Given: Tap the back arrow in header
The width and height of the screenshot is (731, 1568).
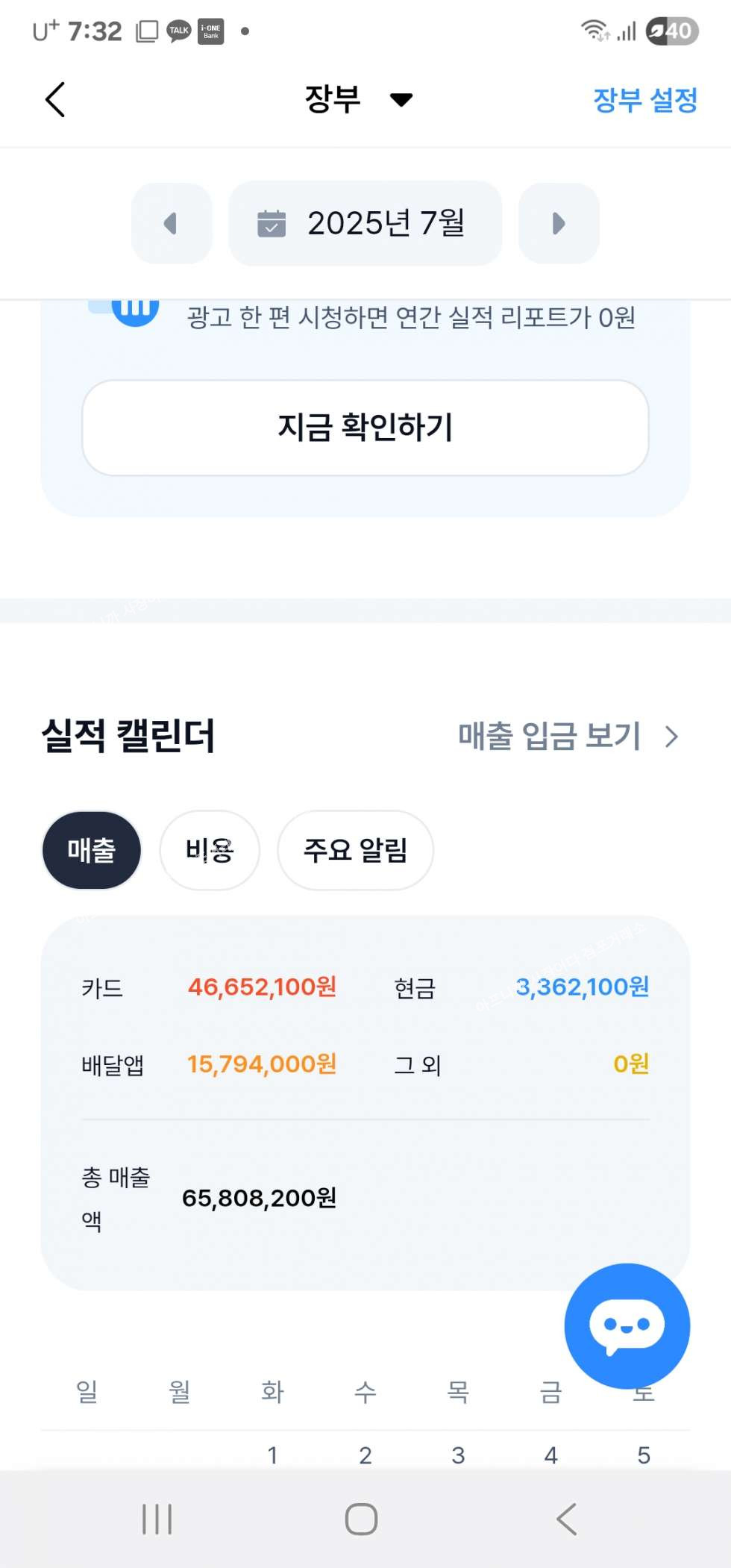Looking at the screenshot, I should (x=55, y=99).
